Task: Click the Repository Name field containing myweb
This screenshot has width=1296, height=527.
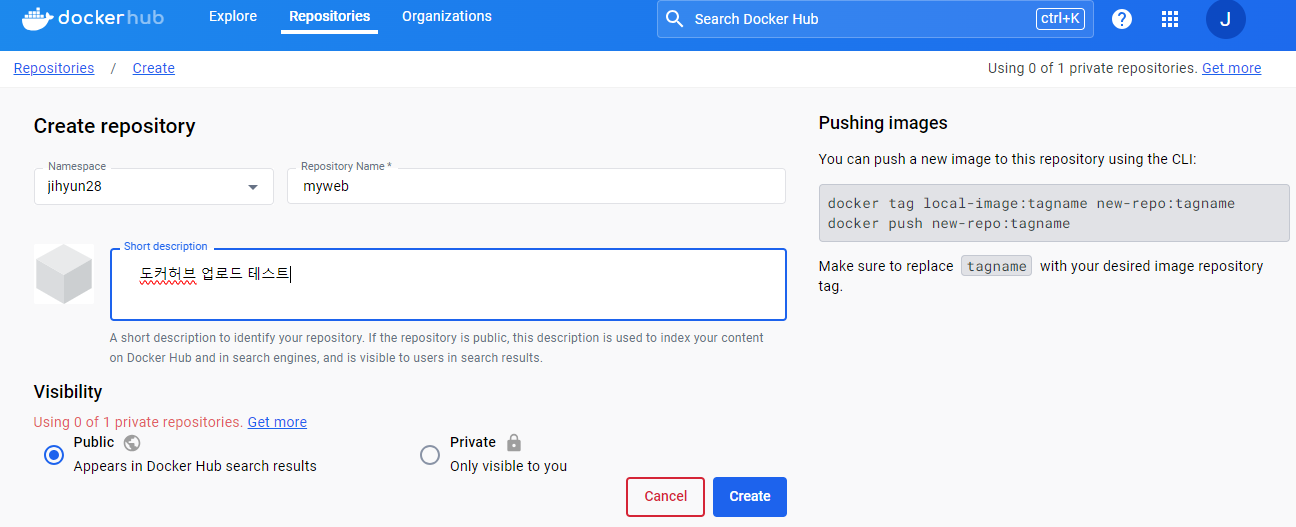Action: coord(536,186)
